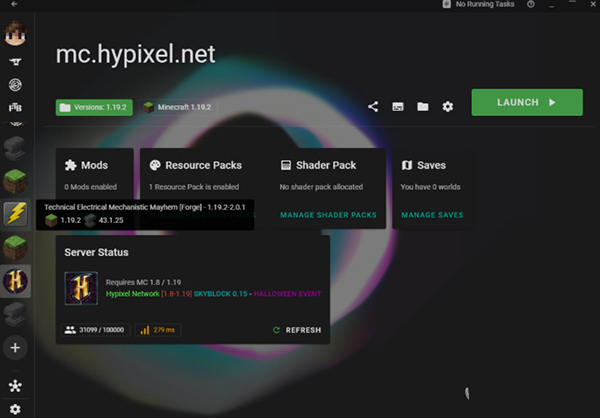The image size is (600, 418).
Task: Open the share icon beside Launch
Action: (x=373, y=106)
